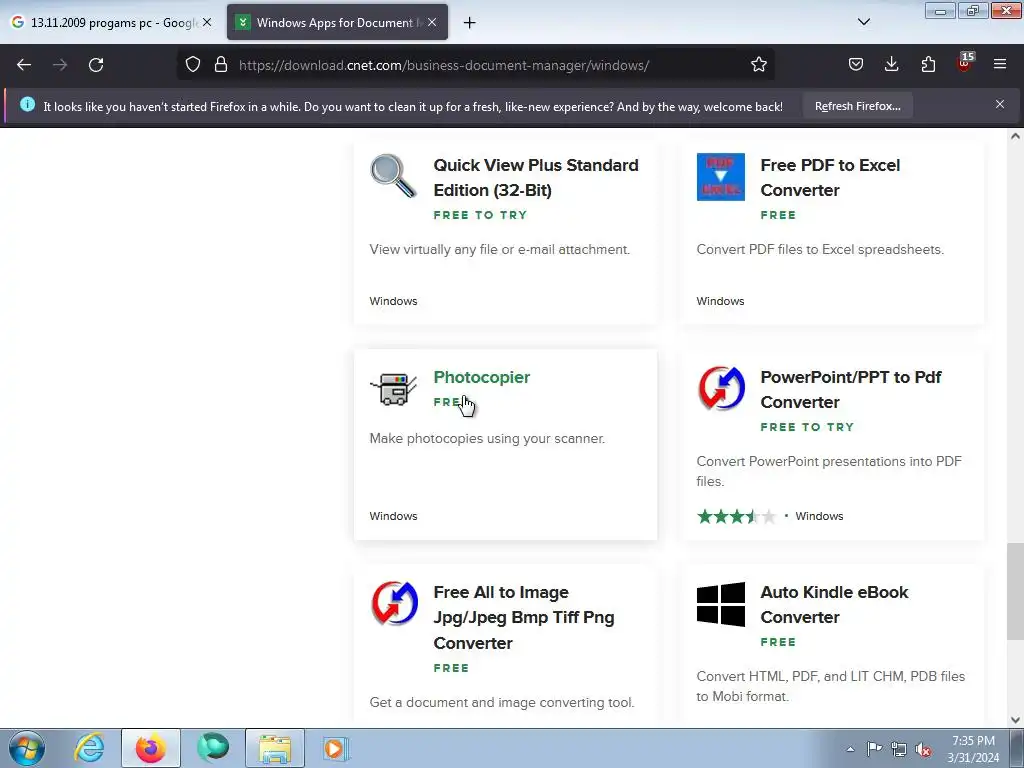Viewport: 1024px width, 768px height.
Task: Click the PDF to Excel app icon
Action: pyautogui.click(x=720, y=177)
